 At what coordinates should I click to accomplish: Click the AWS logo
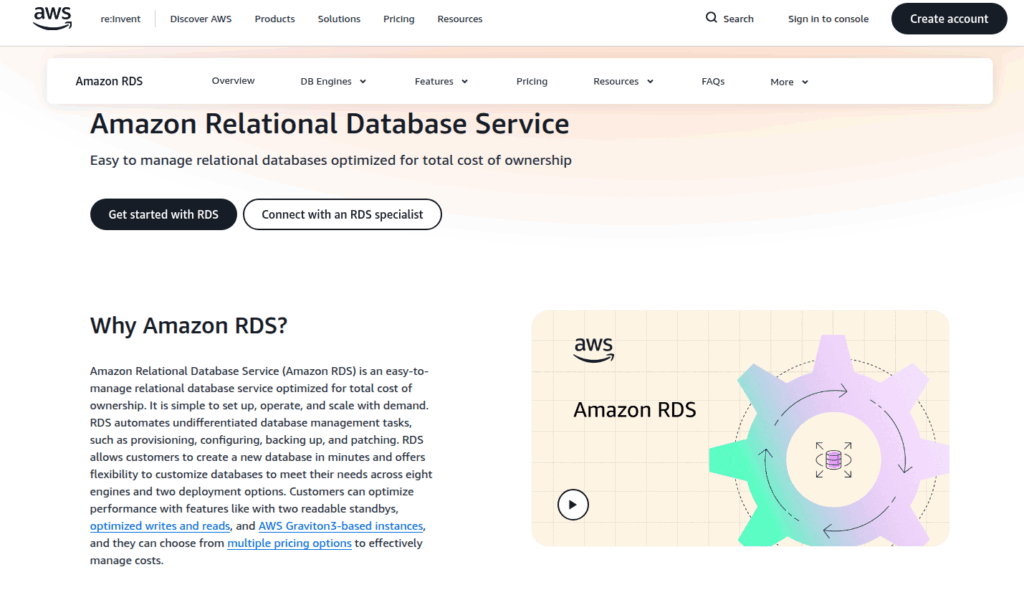coord(51,18)
